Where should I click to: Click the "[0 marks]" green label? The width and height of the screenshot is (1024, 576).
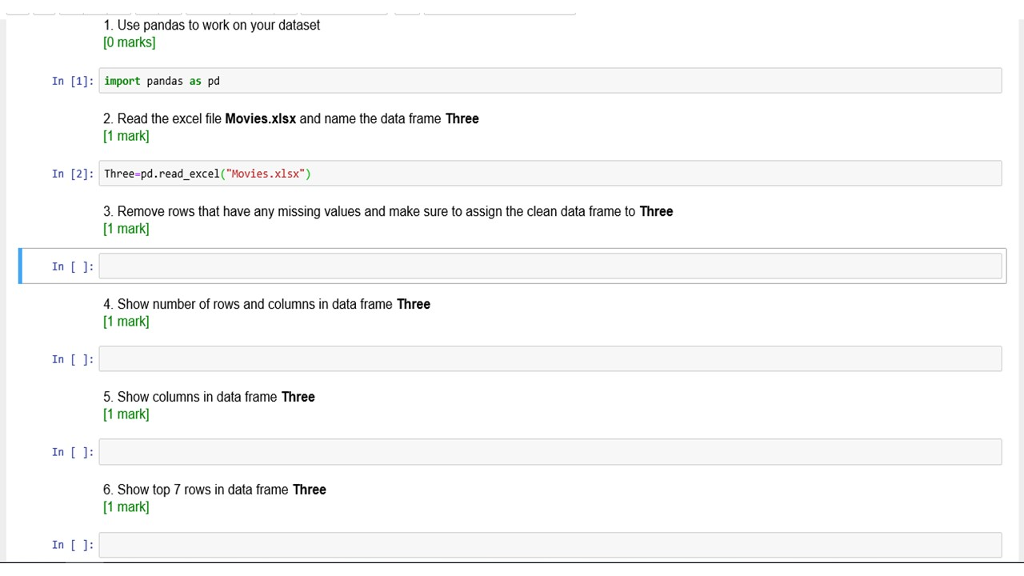(128, 43)
